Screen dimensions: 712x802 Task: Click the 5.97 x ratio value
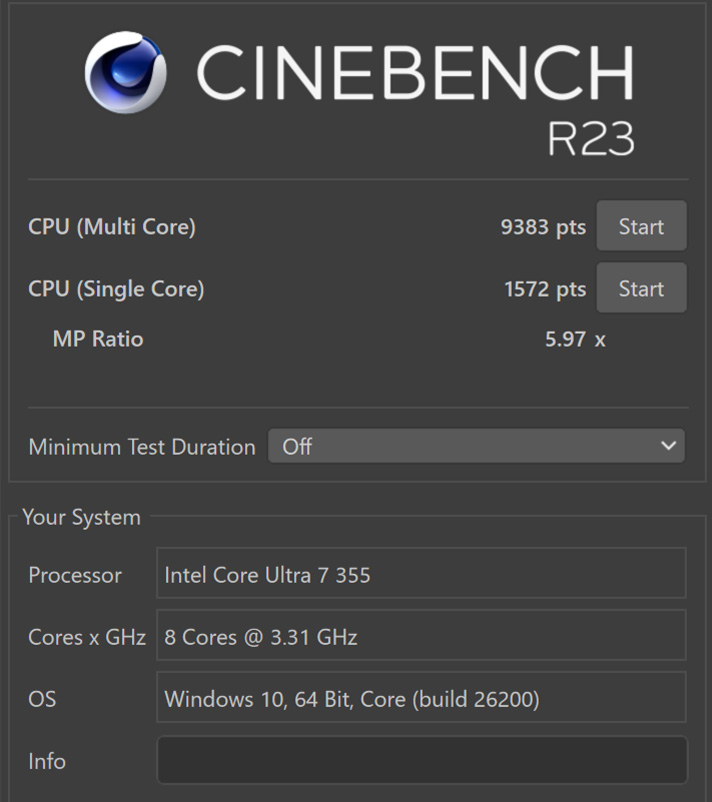575,339
